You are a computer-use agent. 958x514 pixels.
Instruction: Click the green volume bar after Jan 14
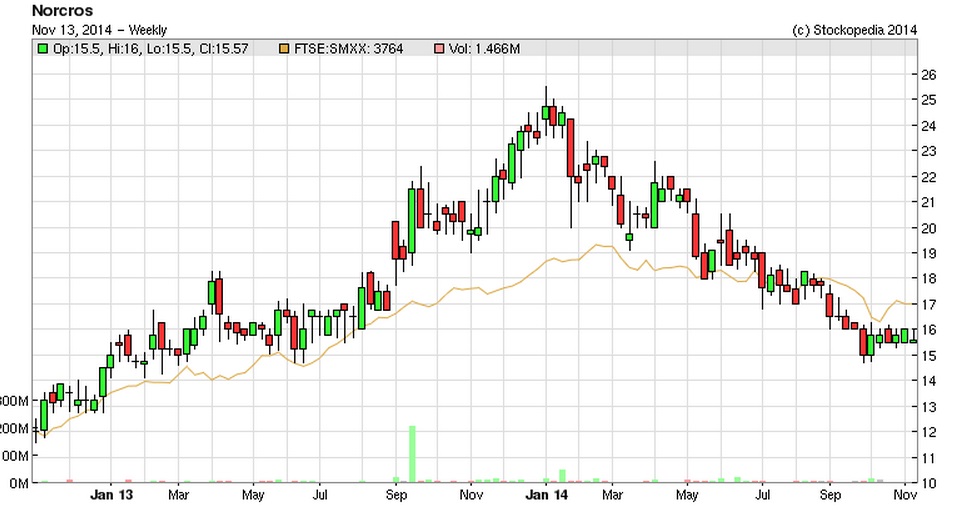coord(562,476)
